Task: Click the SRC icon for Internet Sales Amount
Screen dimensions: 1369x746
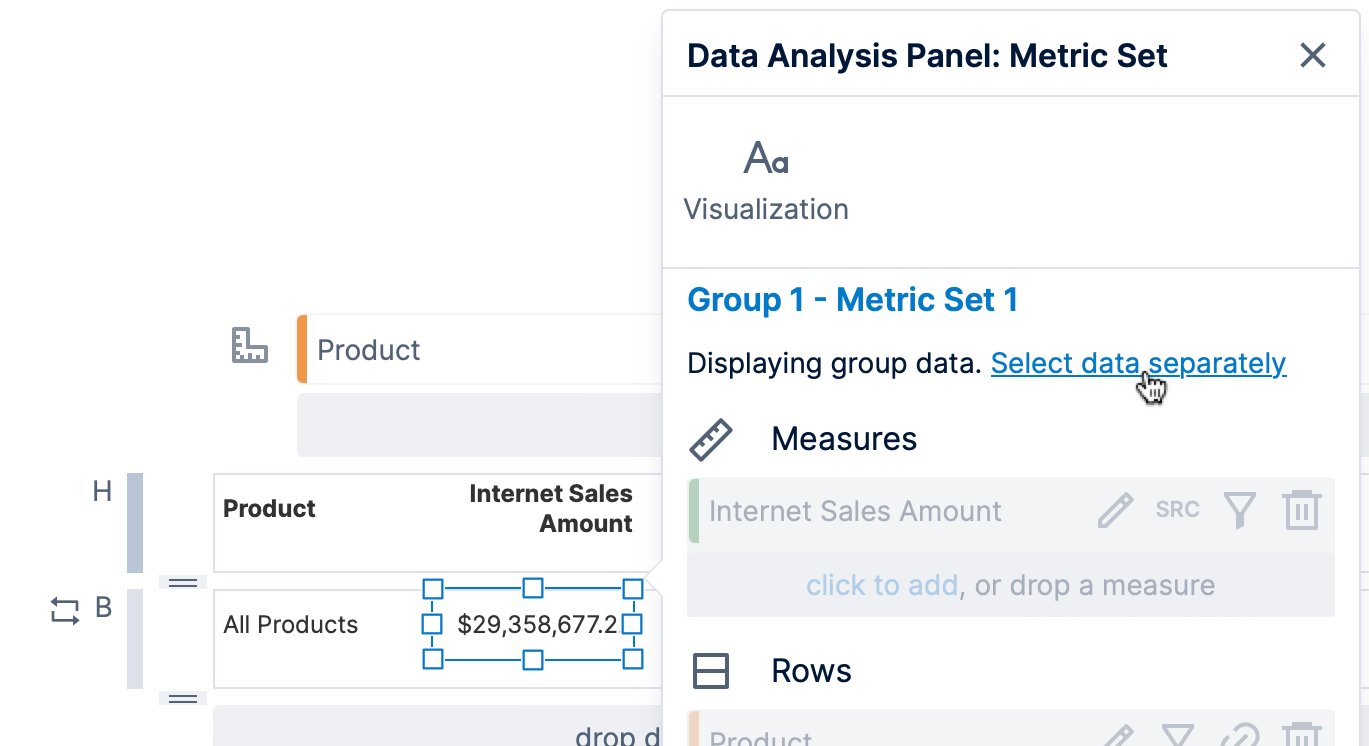Action: [x=1177, y=509]
